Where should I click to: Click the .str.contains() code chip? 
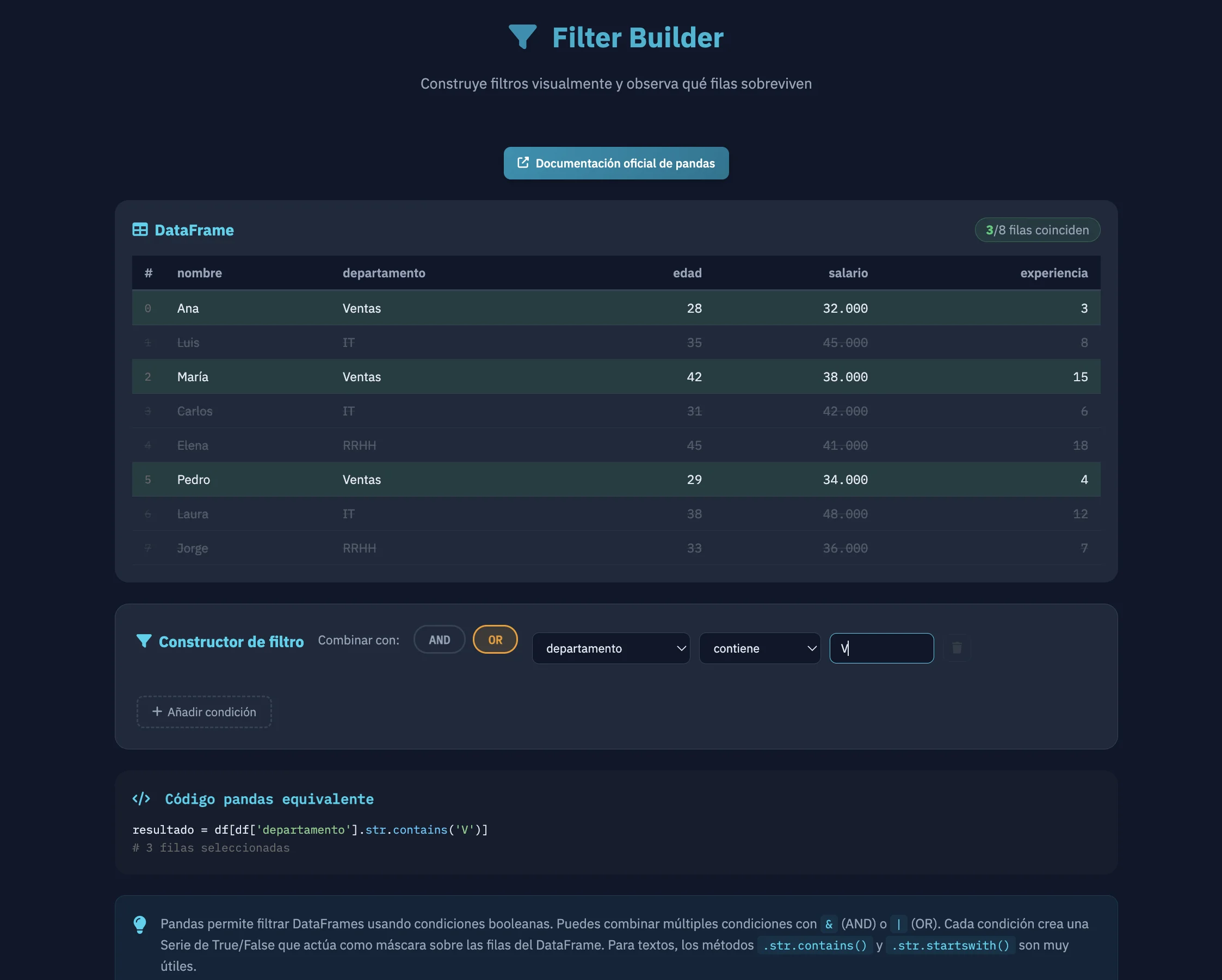click(x=814, y=945)
